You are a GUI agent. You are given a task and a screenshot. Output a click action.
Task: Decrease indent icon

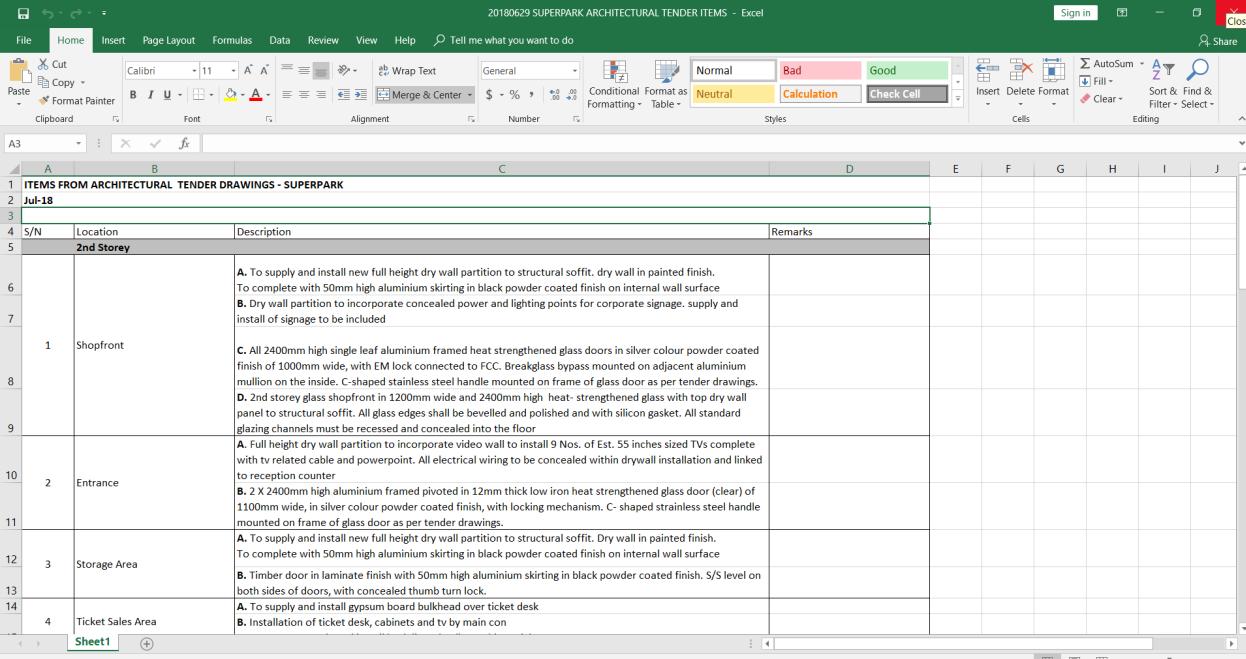(x=343, y=95)
